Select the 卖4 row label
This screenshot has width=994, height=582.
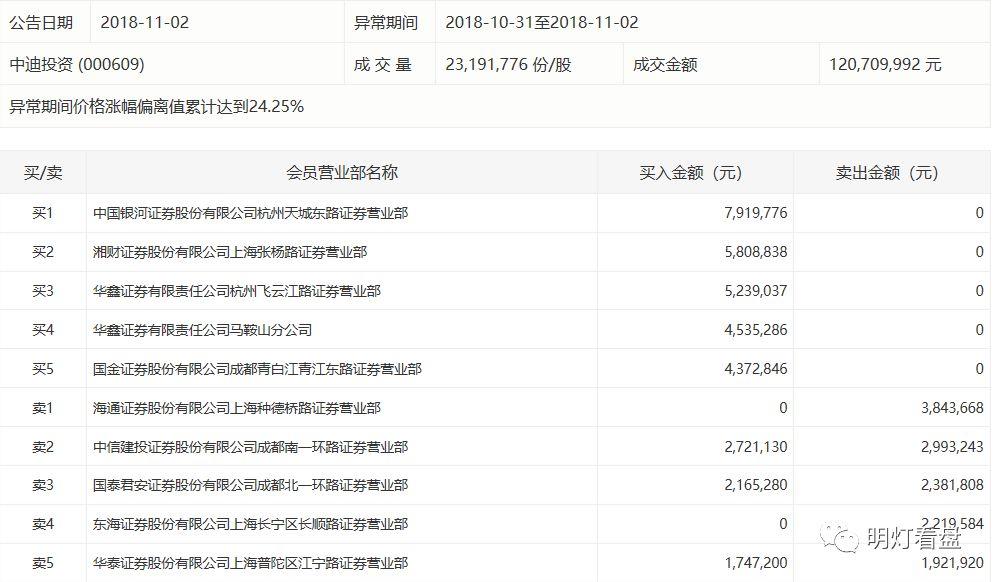[42, 525]
